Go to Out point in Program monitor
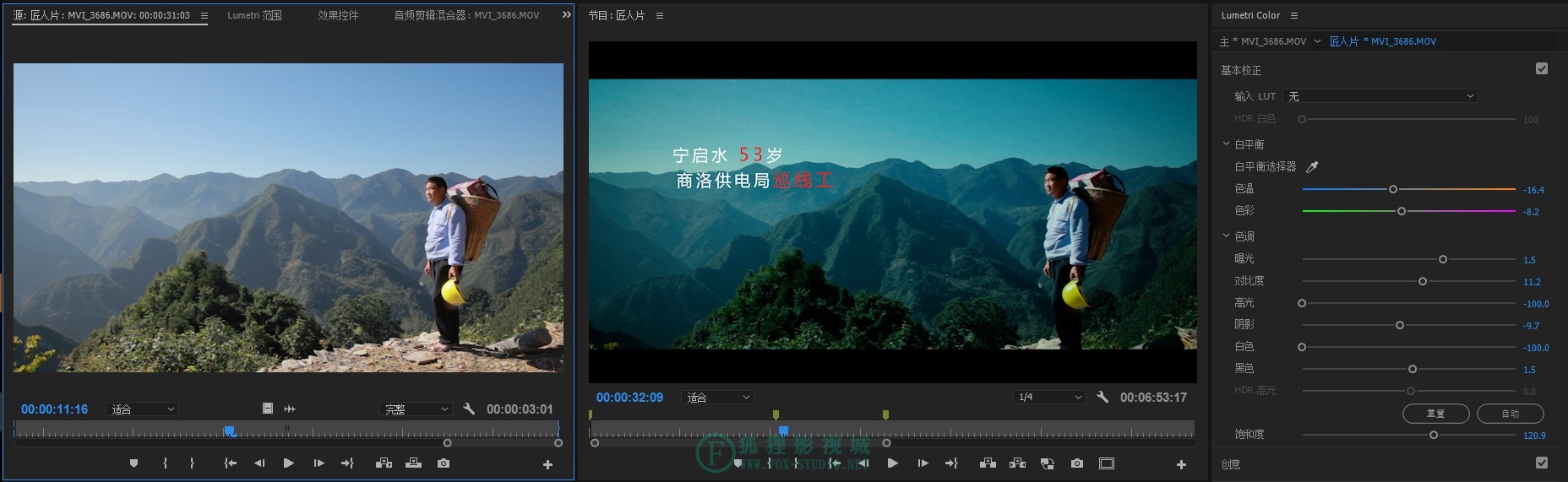This screenshot has width=1568, height=482. [x=951, y=463]
